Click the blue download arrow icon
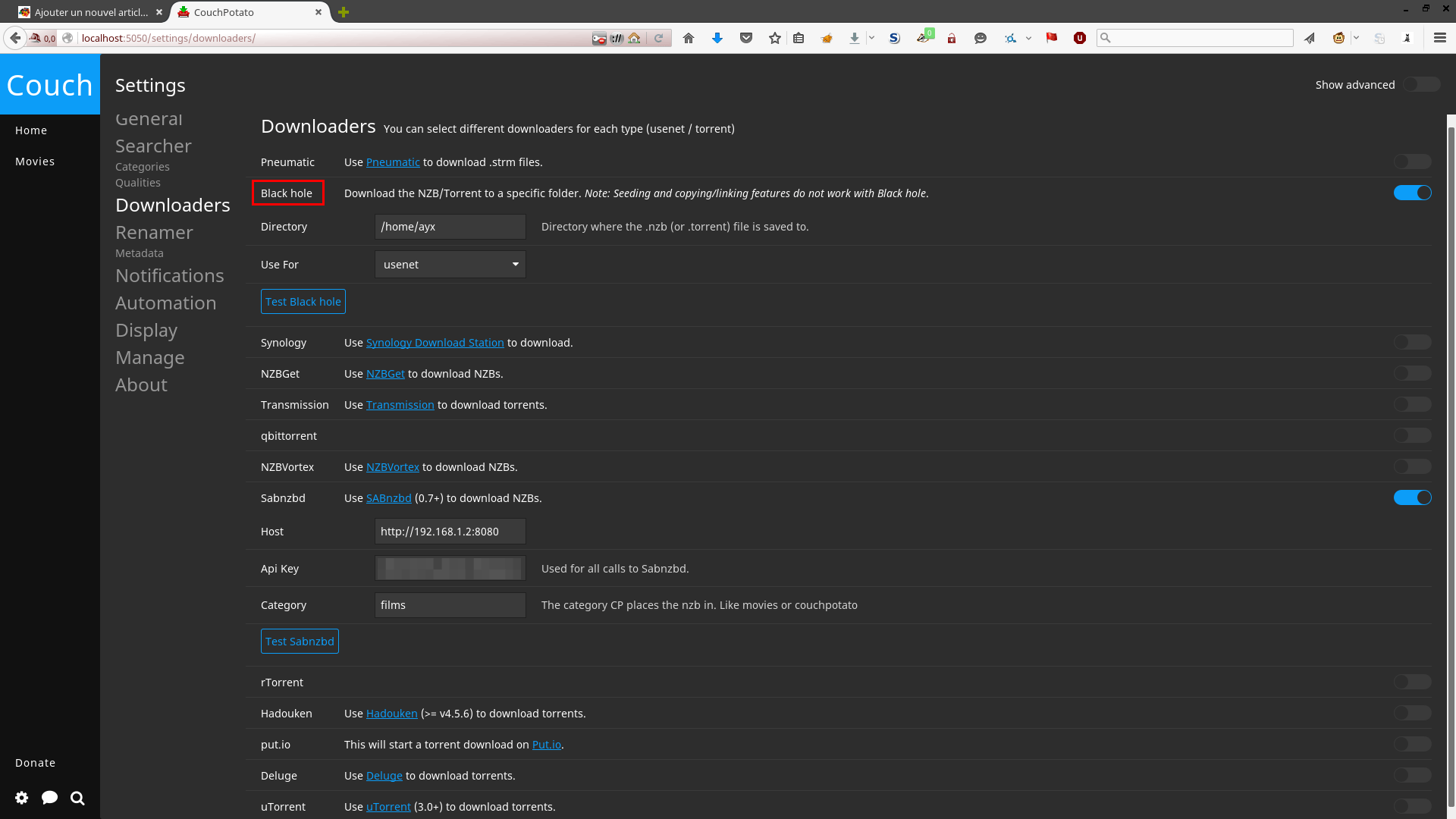 (717, 38)
